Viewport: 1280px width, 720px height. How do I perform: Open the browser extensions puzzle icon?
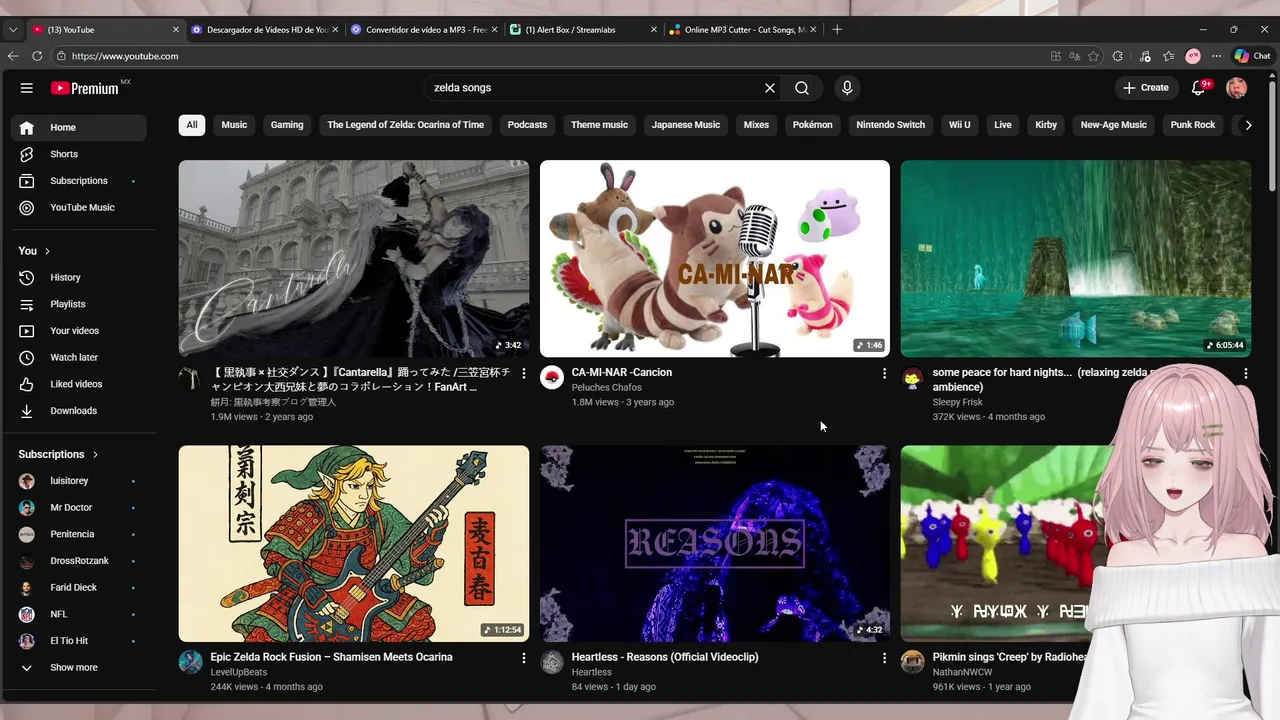(x=1118, y=56)
